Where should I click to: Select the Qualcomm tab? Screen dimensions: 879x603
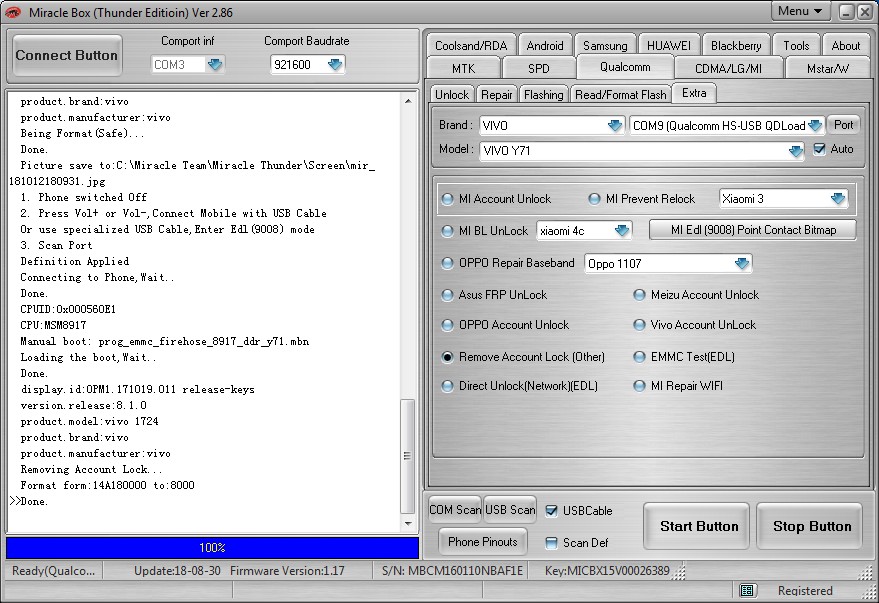625,67
